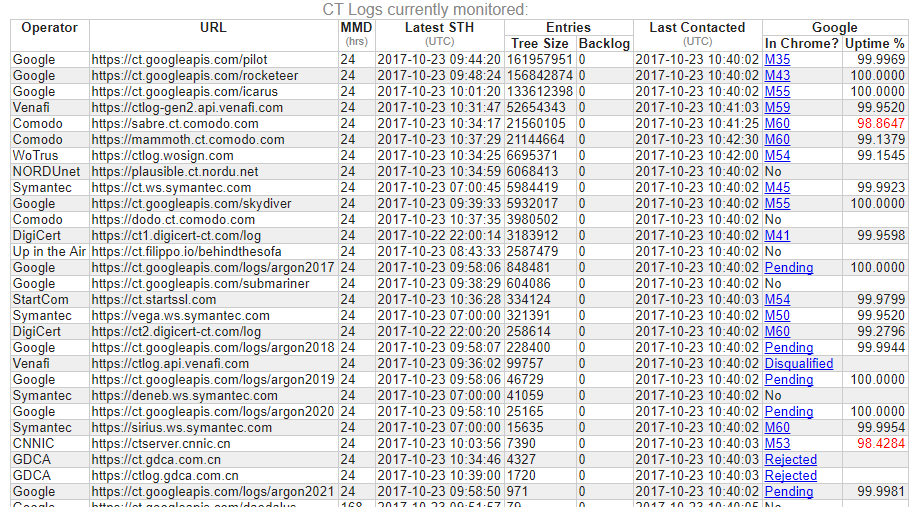The height and width of the screenshot is (507, 917).
Task: Click the last contacted time 2017-10-23 10:42:30
Action: click(697, 140)
